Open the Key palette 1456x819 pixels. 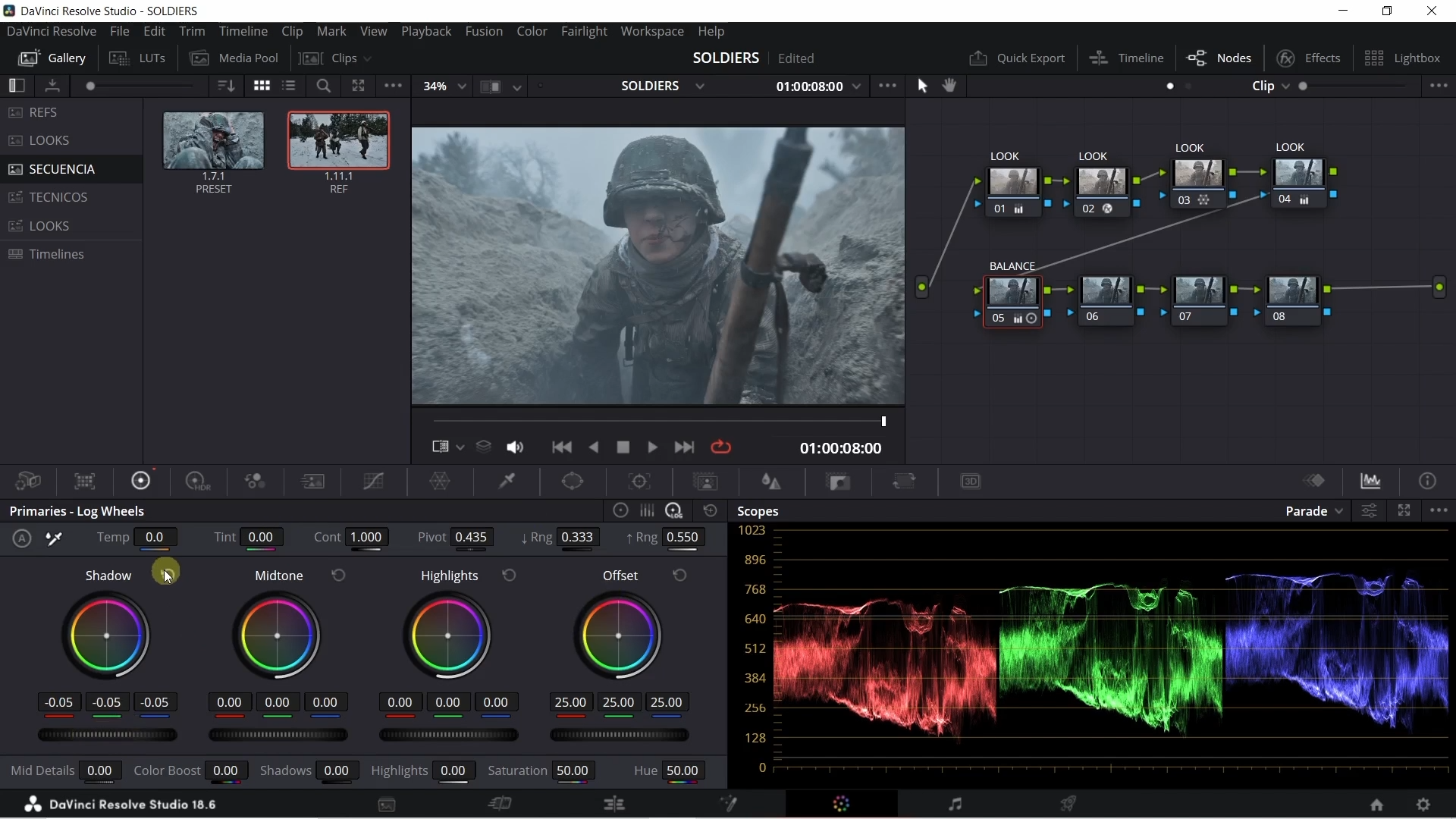[839, 482]
